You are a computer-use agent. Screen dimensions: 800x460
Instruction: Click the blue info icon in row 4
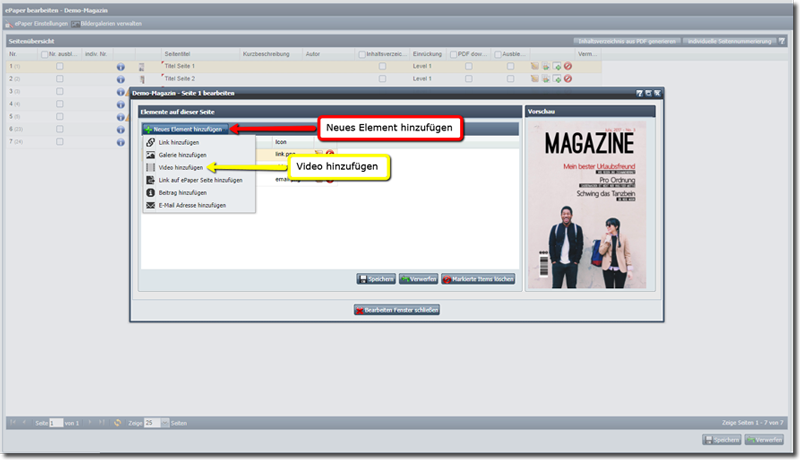(x=120, y=105)
